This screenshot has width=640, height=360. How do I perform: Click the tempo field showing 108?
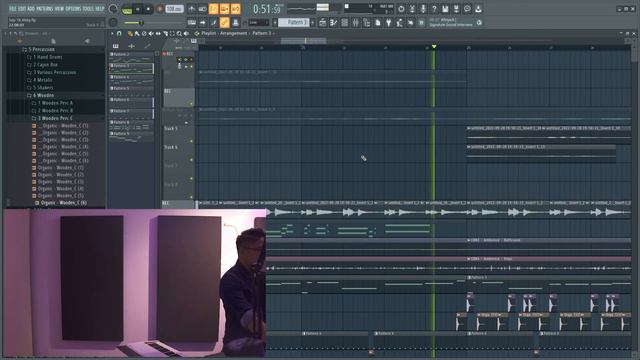click(174, 9)
